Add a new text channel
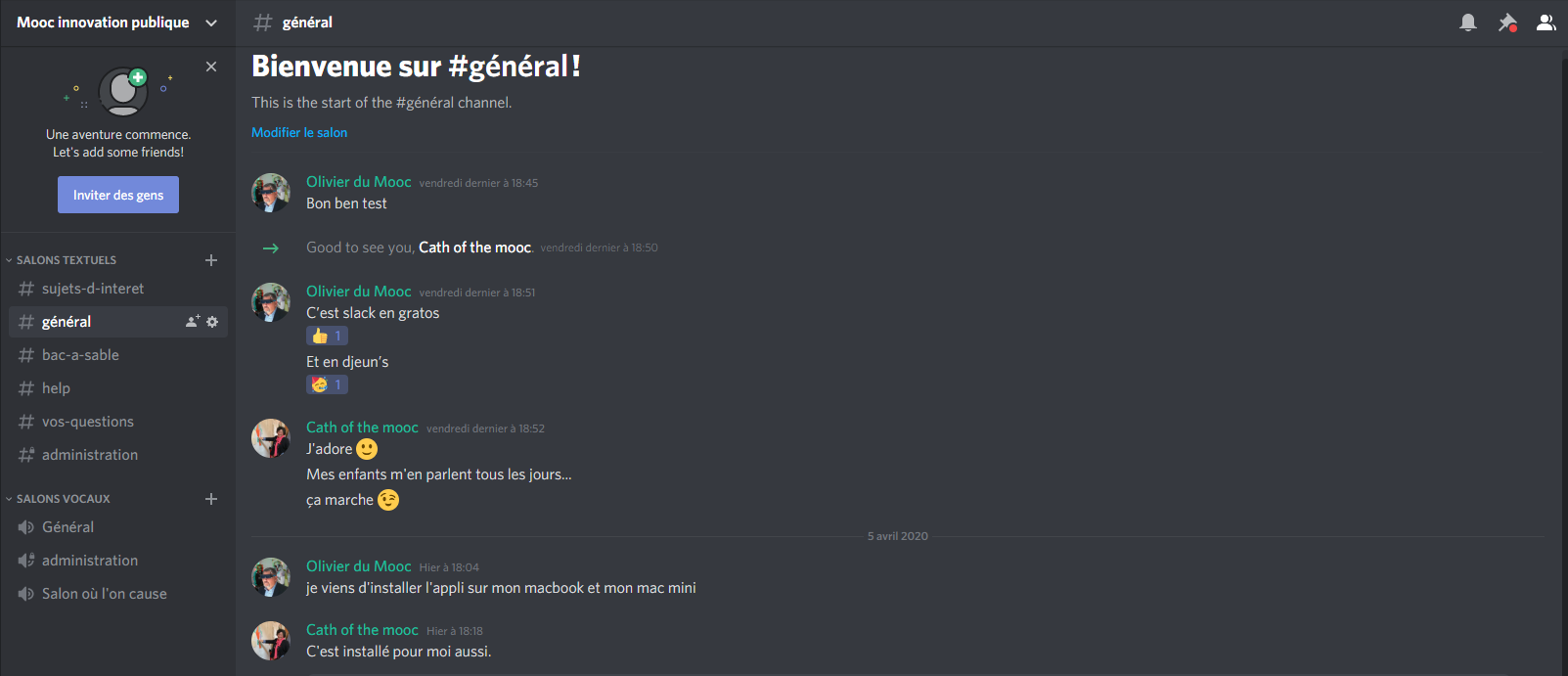Screen dimensions: 1568x676 [x=211, y=260]
